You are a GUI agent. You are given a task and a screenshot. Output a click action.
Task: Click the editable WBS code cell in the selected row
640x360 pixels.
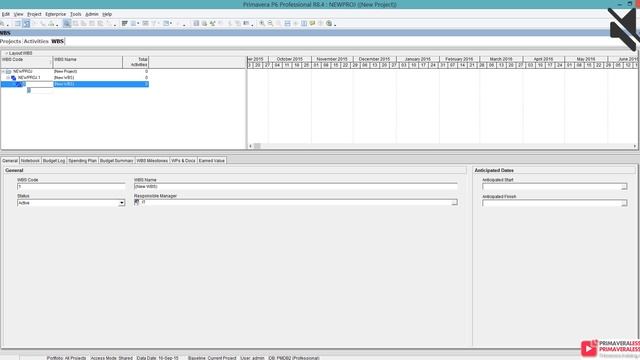click(x=39, y=84)
